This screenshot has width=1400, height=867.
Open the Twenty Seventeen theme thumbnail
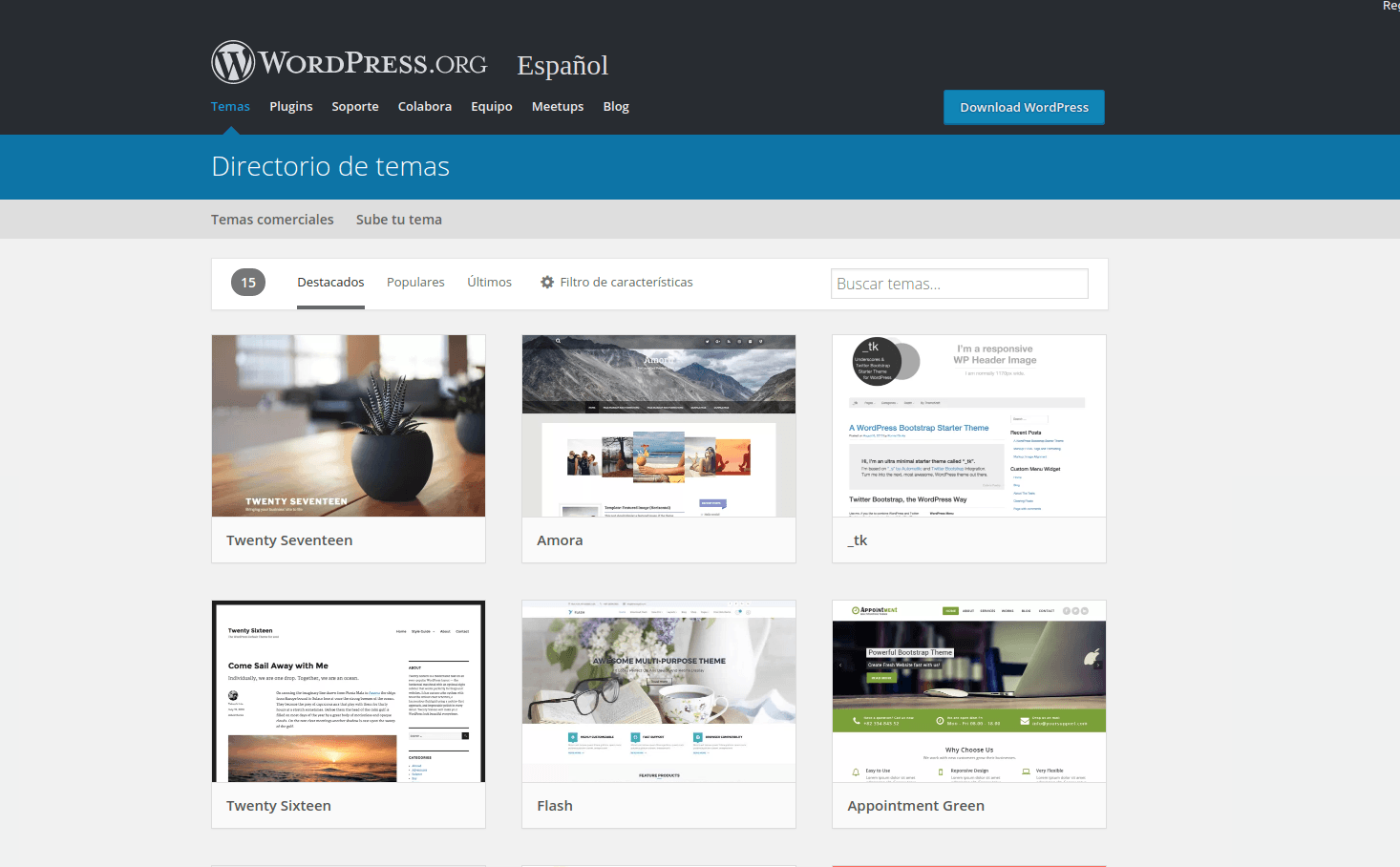[349, 426]
